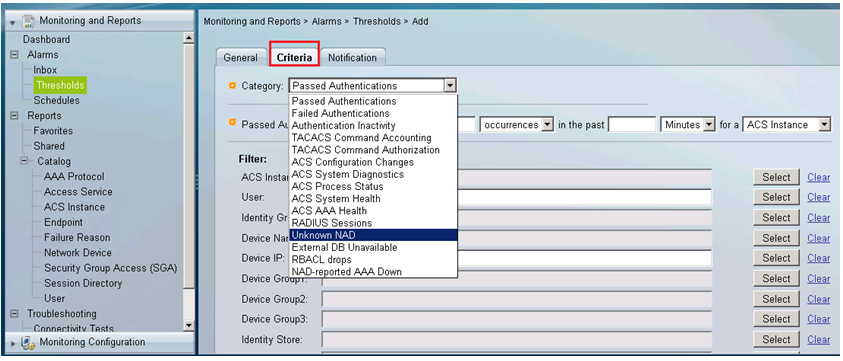The height and width of the screenshot is (361, 843).
Task: Switch to the General tab
Action: 240,58
